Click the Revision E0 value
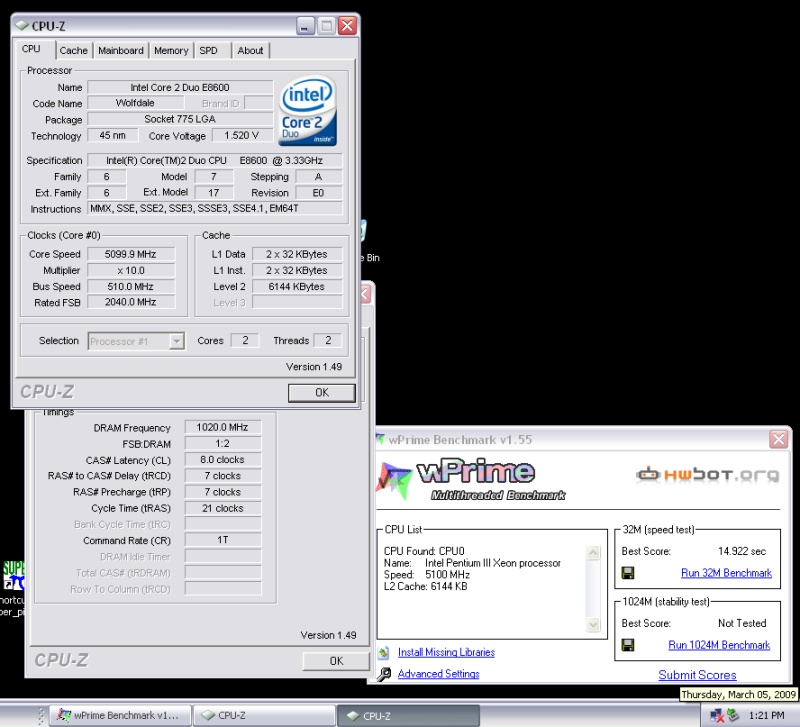The height and width of the screenshot is (727, 800). pyautogui.click(x=318, y=193)
